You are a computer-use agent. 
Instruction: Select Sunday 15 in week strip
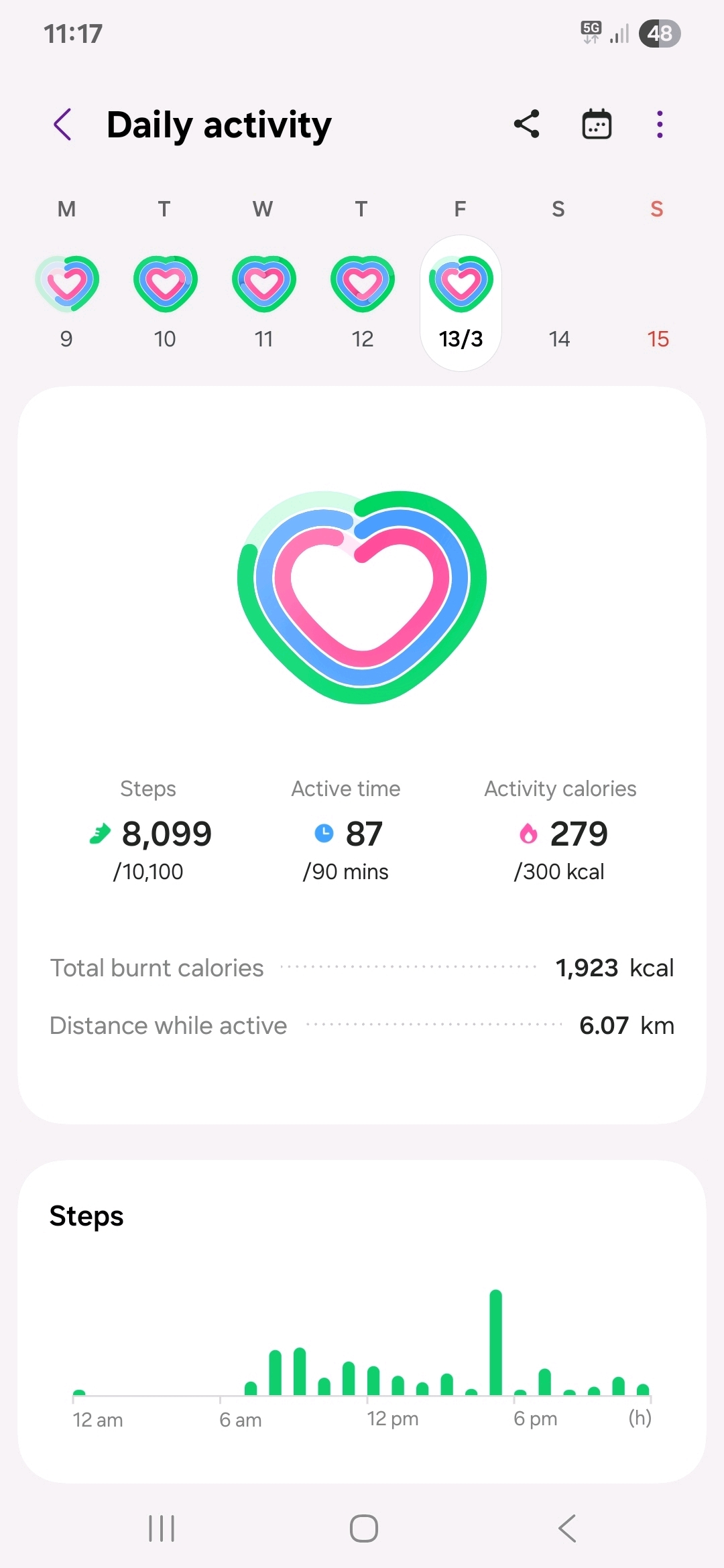[658, 339]
